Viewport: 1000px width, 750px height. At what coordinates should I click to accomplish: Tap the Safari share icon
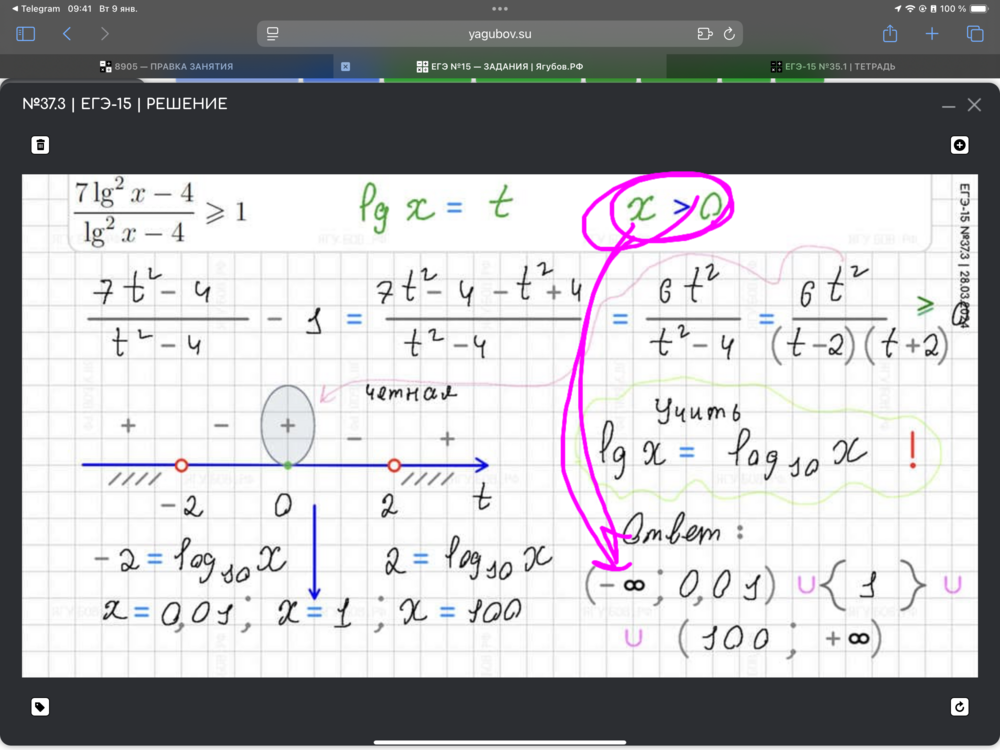pos(890,34)
